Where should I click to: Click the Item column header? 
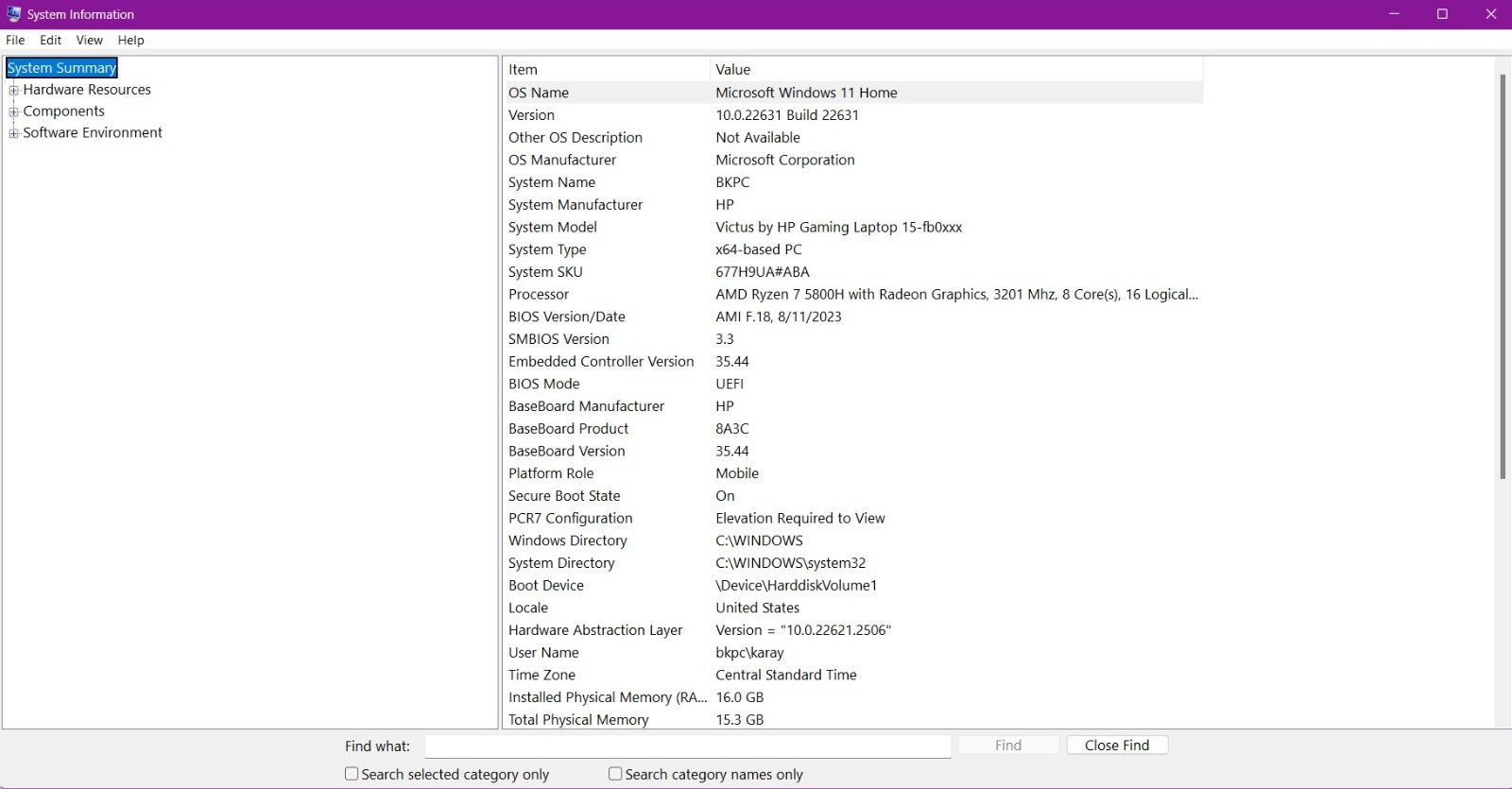pyautogui.click(x=606, y=69)
